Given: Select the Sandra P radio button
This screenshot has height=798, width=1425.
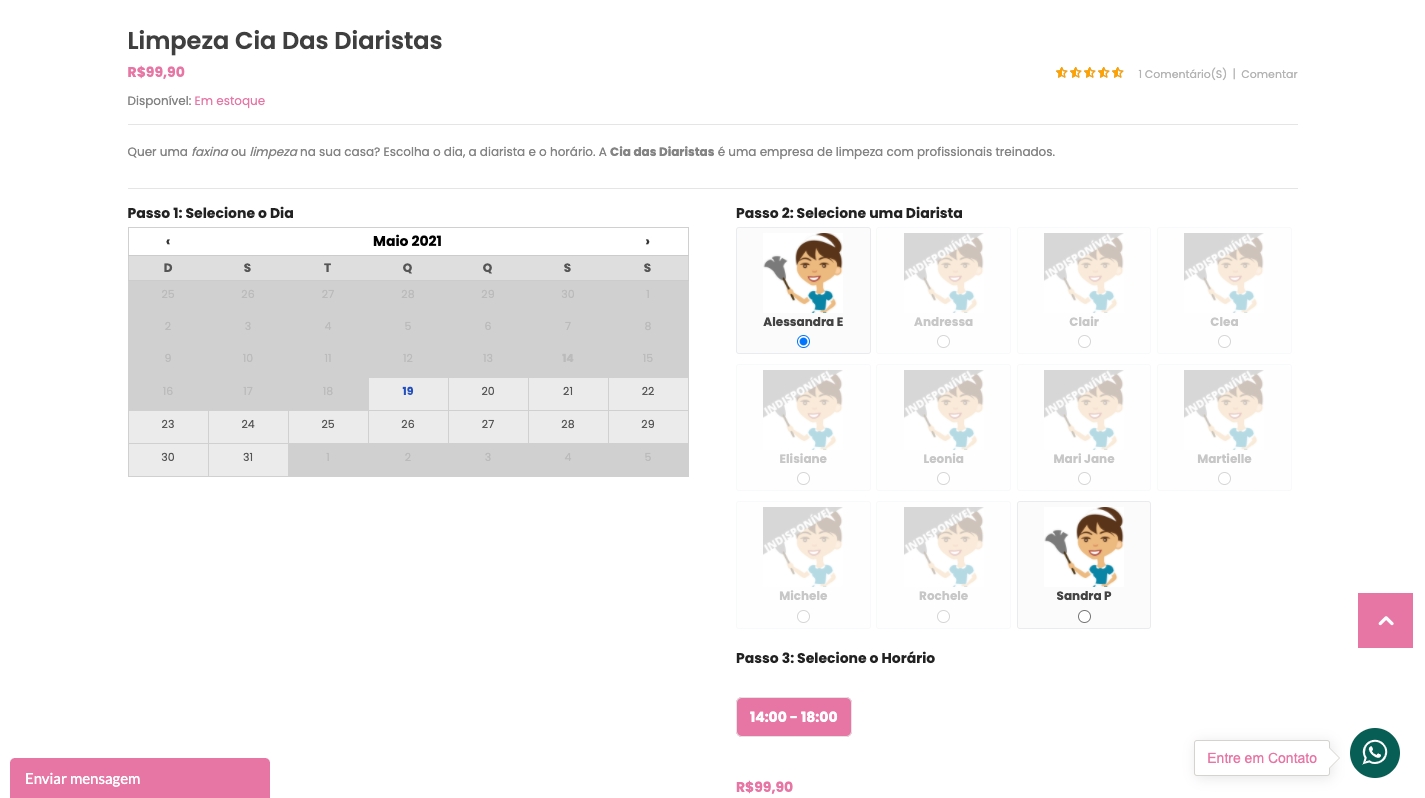Looking at the screenshot, I should (x=1084, y=616).
